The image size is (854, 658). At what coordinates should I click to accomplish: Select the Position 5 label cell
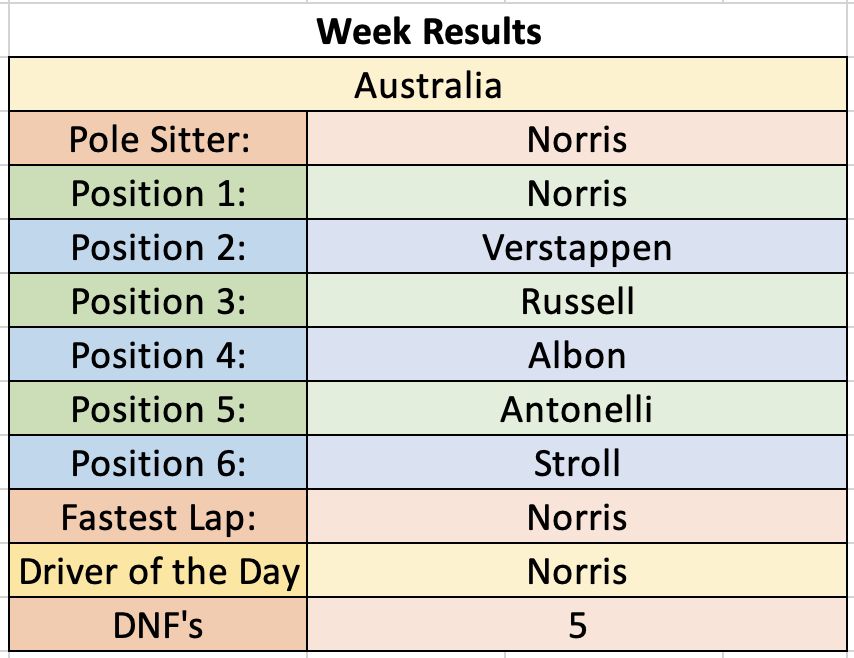pos(158,408)
